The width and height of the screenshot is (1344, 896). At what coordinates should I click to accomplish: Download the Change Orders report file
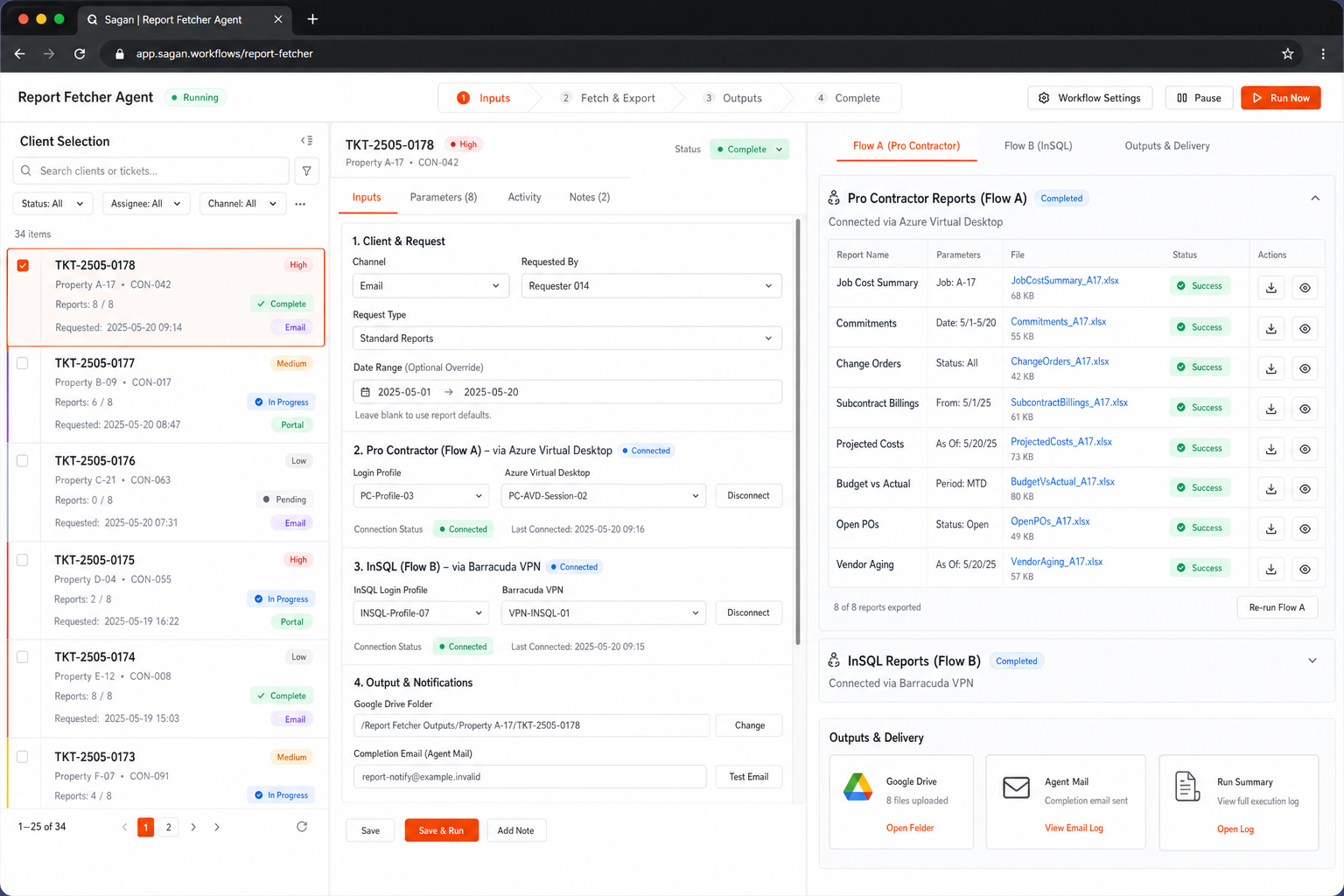(1270, 368)
